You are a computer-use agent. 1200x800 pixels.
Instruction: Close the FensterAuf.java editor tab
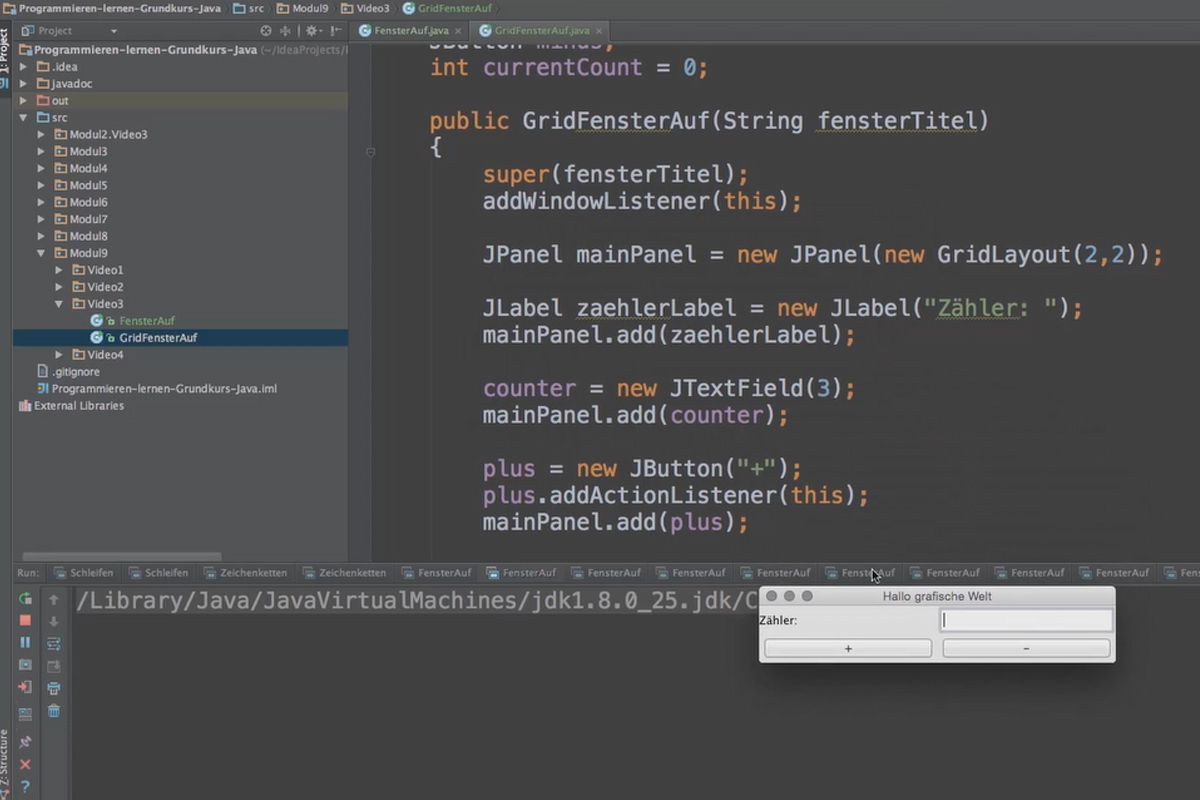(458, 31)
